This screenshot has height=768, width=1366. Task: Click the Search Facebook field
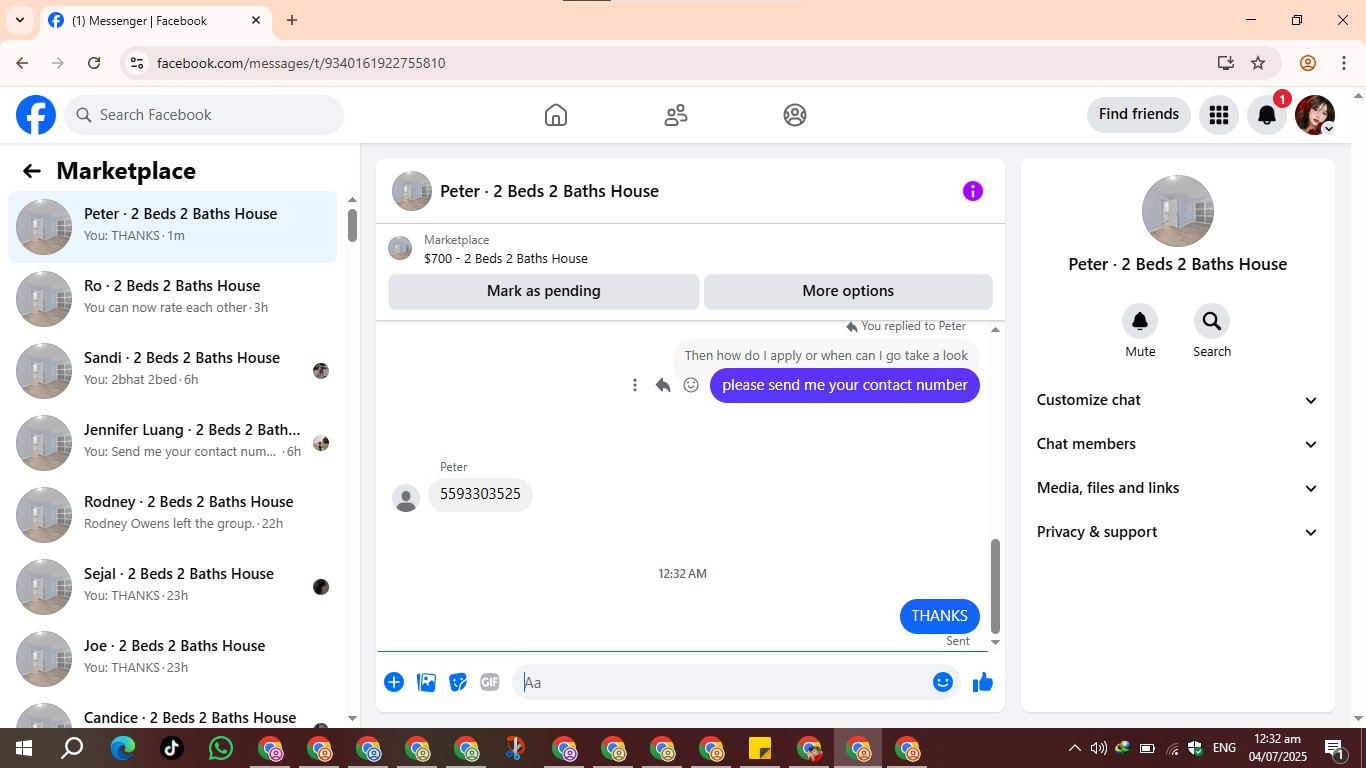click(x=204, y=115)
